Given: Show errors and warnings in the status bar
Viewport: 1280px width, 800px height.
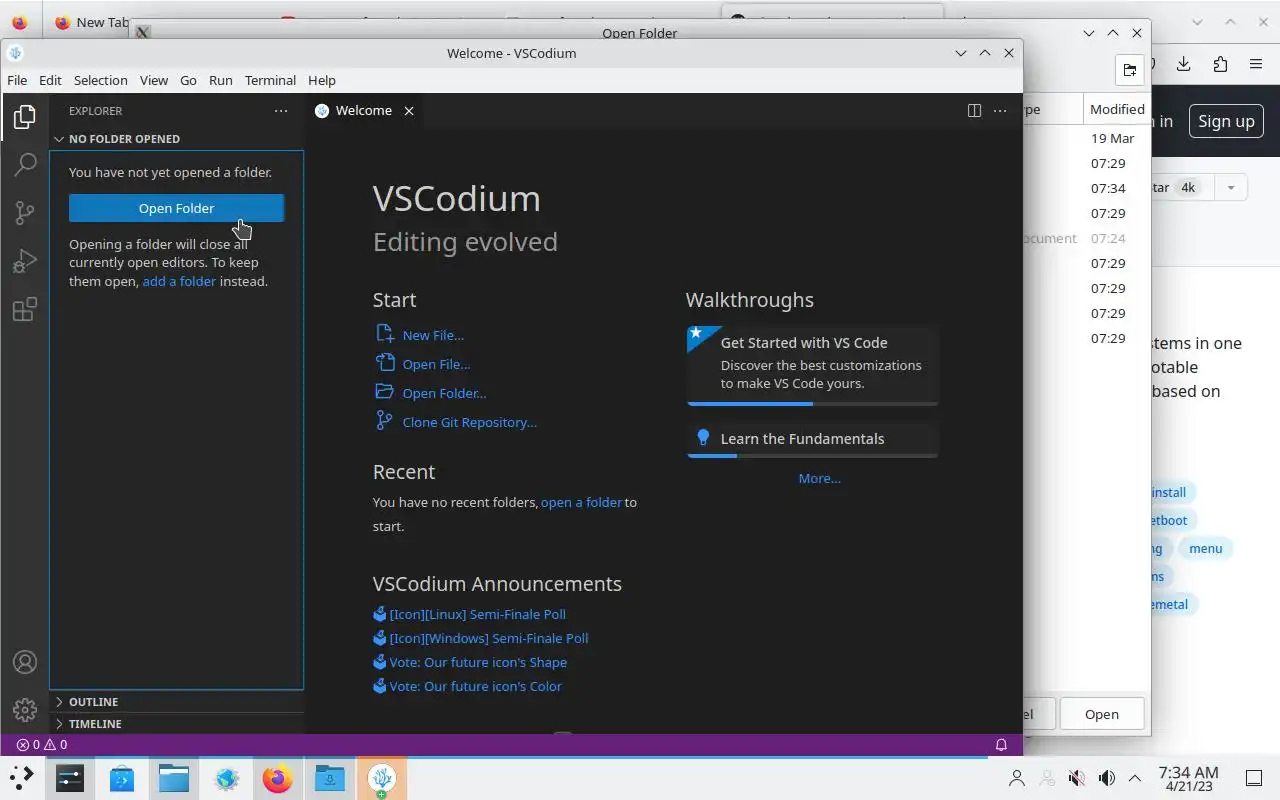Looking at the screenshot, I should 42,745.
